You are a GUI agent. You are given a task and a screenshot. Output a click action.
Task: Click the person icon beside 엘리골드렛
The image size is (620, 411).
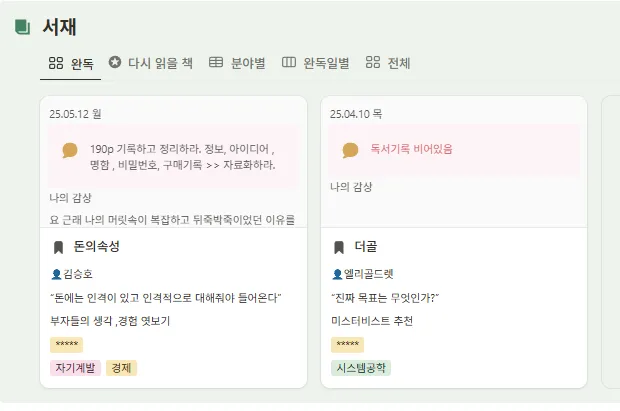click(337, 273)
